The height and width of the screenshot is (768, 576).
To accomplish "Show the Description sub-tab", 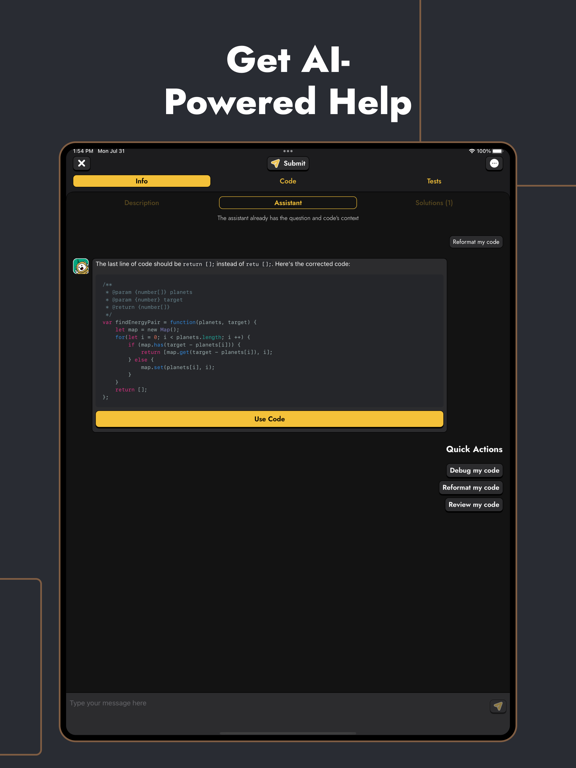I will point(142,203).
